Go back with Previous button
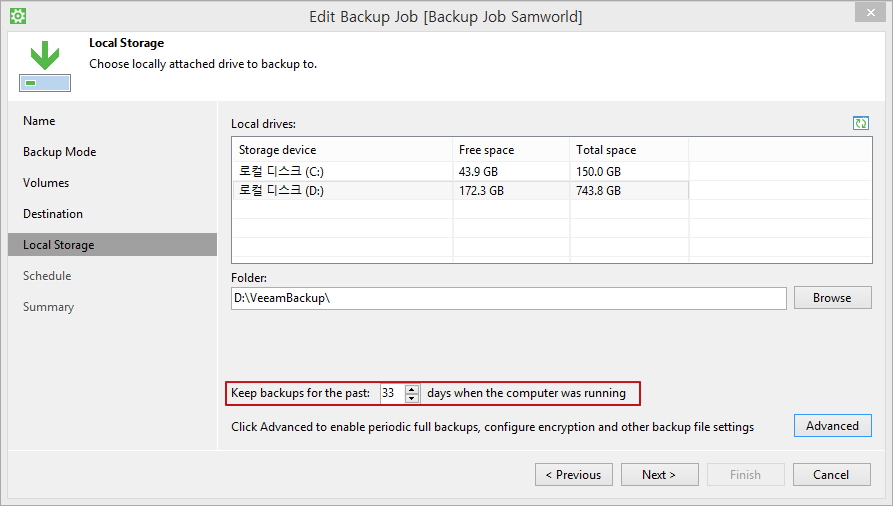The height and width of the screenshot is (506, 893). [x=574, y=475]
